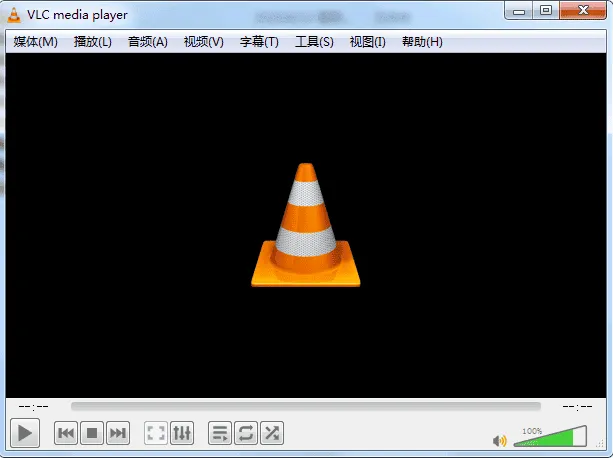The image size is (613, 458).
Task: Open the 媒体(M) menu
Action: (x=36, y=42)
